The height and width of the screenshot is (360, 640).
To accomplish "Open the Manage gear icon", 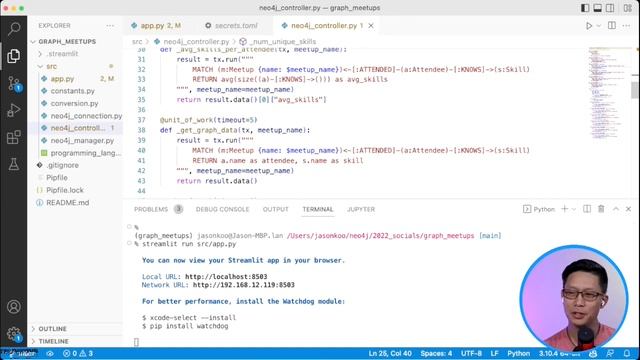I will coord(14,333).
